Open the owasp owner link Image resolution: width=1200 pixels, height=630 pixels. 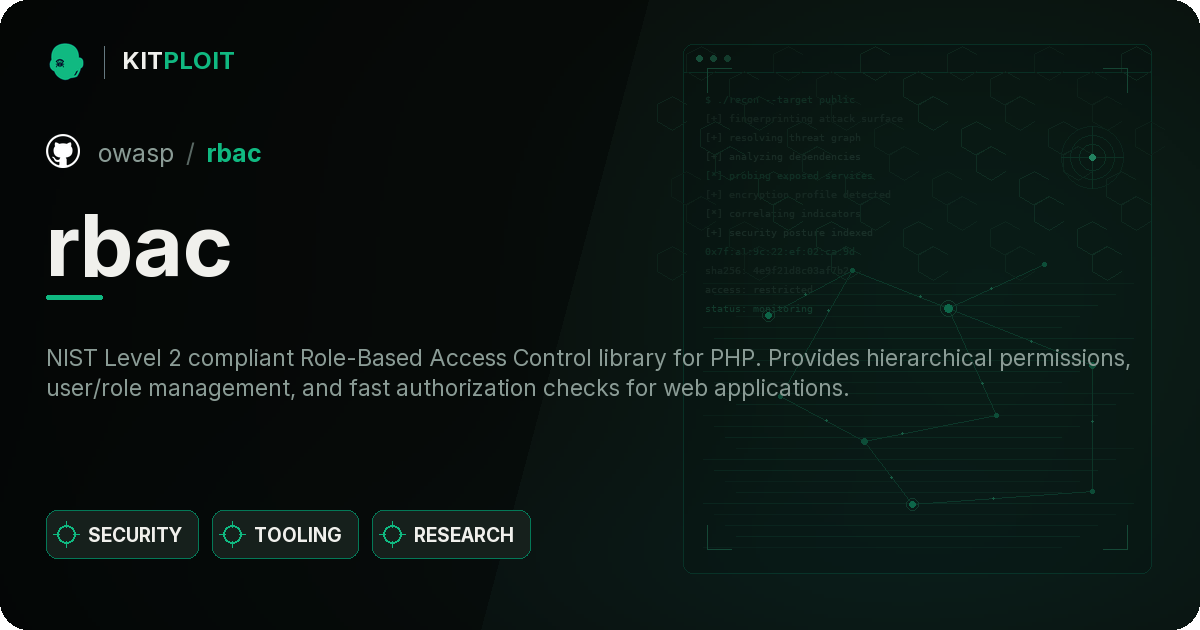click(136, 153)
